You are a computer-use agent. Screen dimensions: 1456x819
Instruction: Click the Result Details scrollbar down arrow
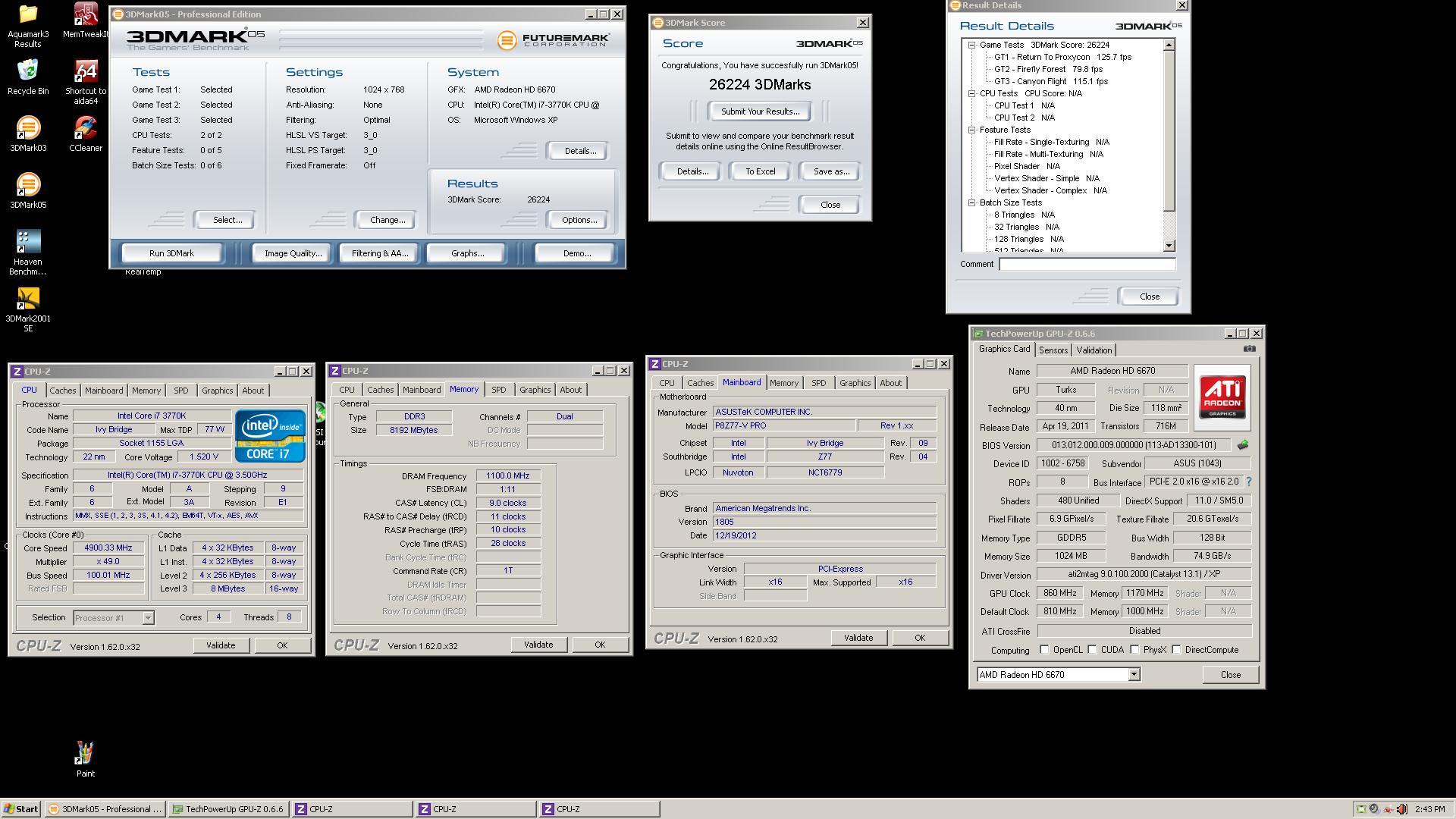[1169, 245]
